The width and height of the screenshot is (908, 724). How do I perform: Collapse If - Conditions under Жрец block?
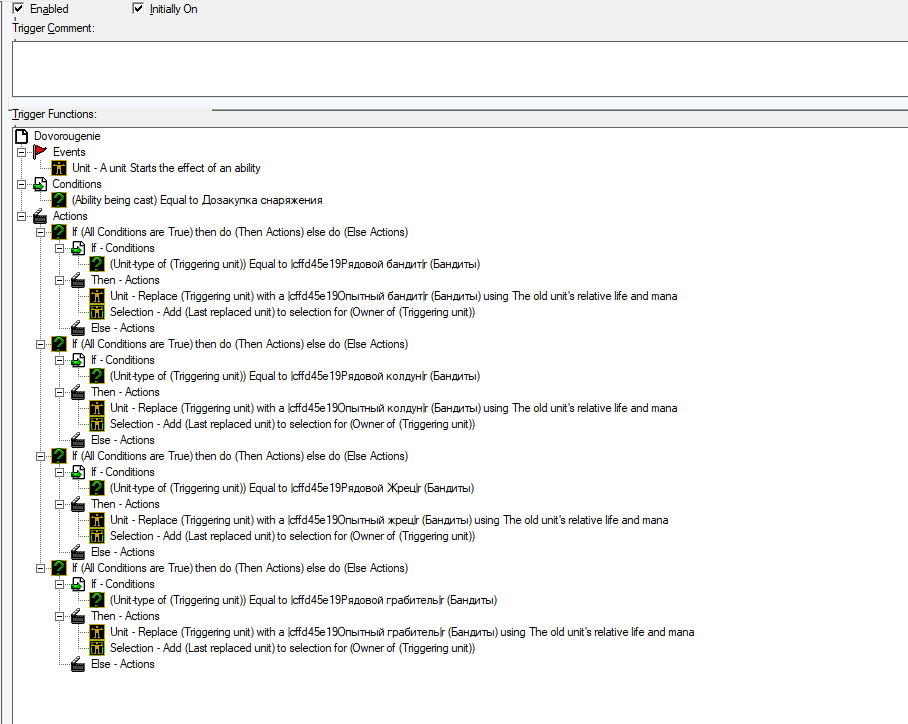coord(60,472)
